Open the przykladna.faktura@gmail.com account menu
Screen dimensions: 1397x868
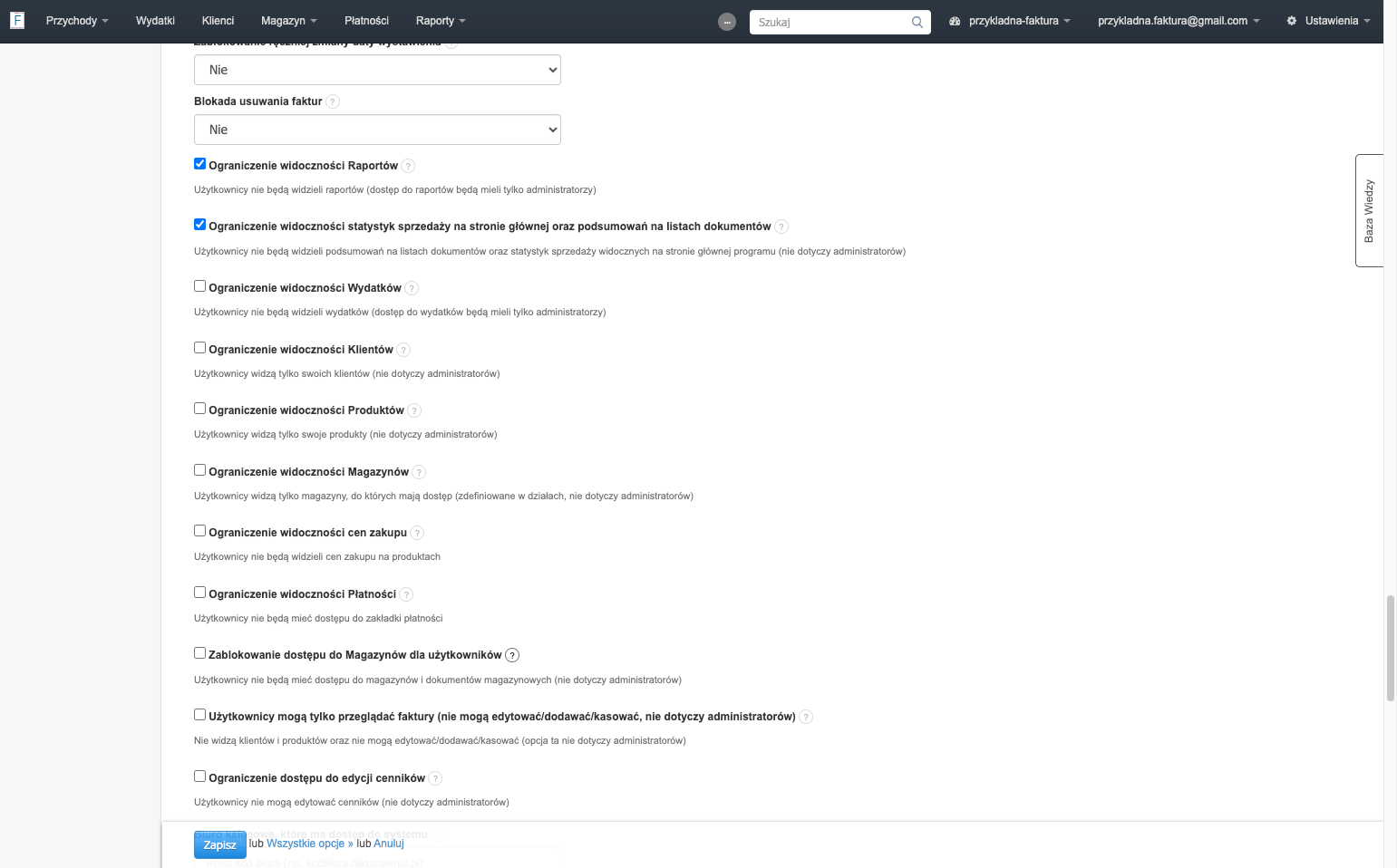pyautogui.click(x=1179, y=21)
